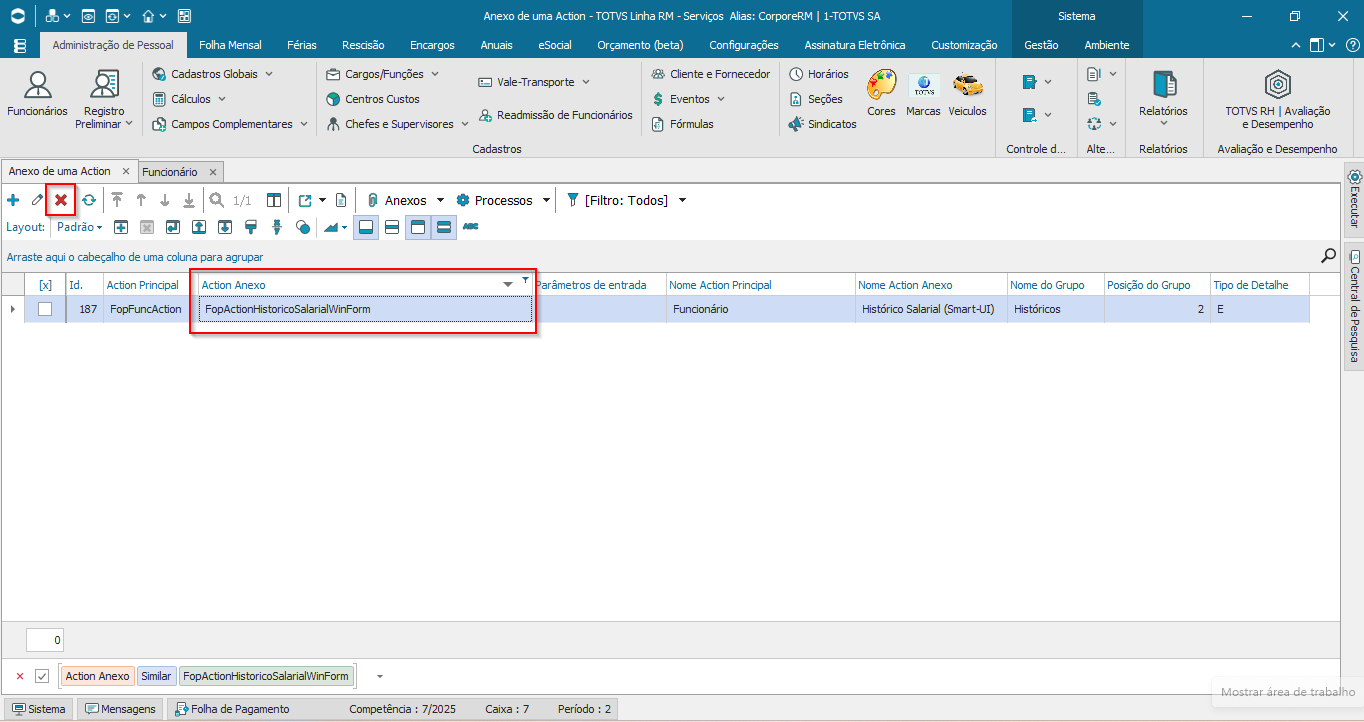
Task: Open the Rescisão ribbon tab
Action: (x=363, y=45)
